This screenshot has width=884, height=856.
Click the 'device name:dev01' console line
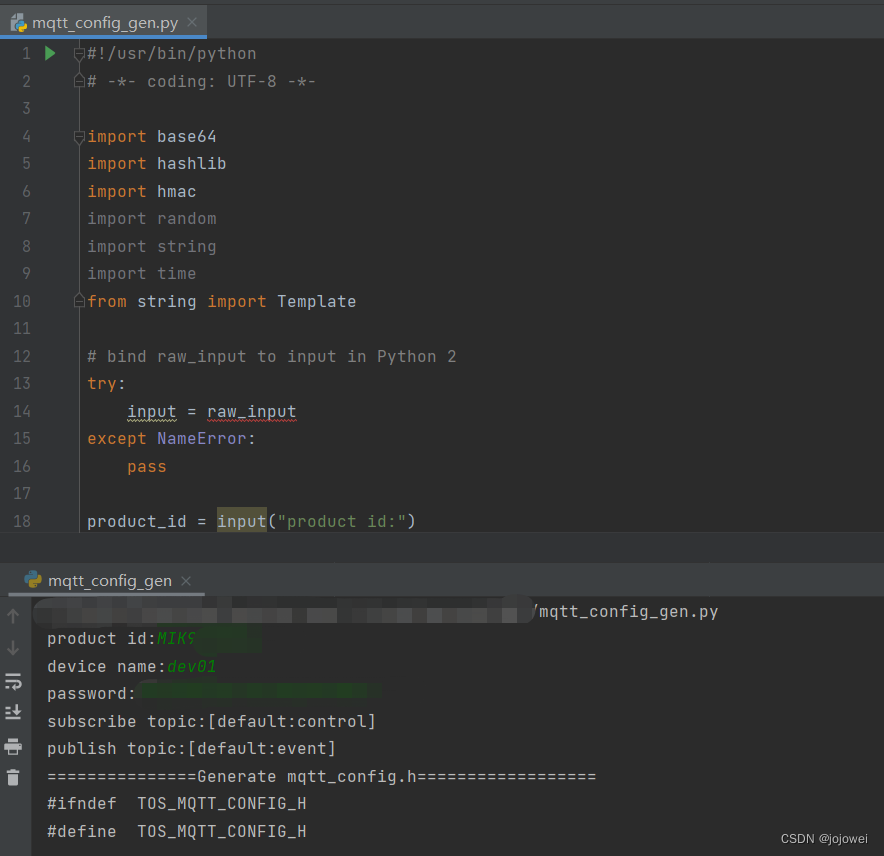[x=131, y=667]
